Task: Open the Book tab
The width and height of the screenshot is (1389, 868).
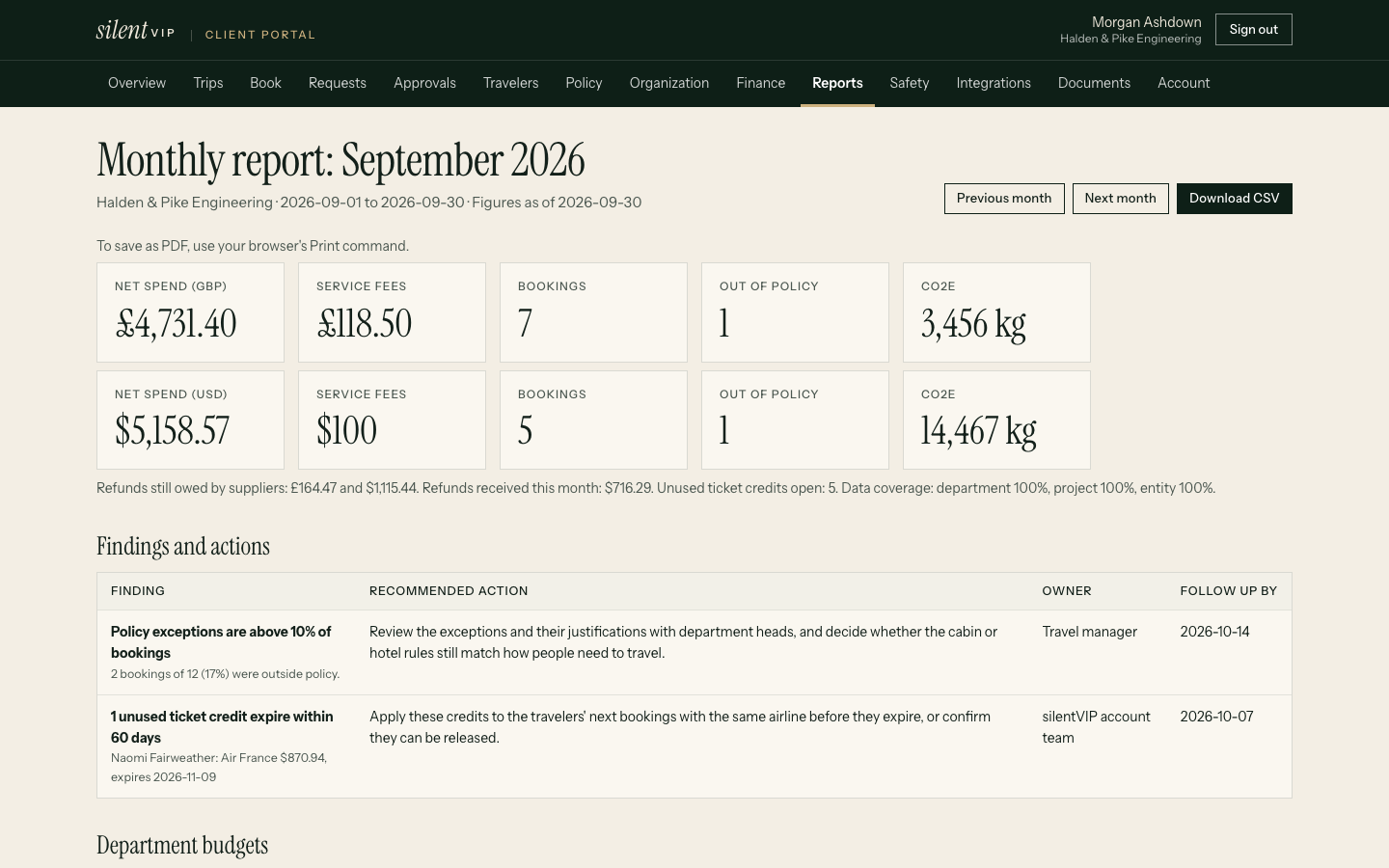Action: coord(265,83)
